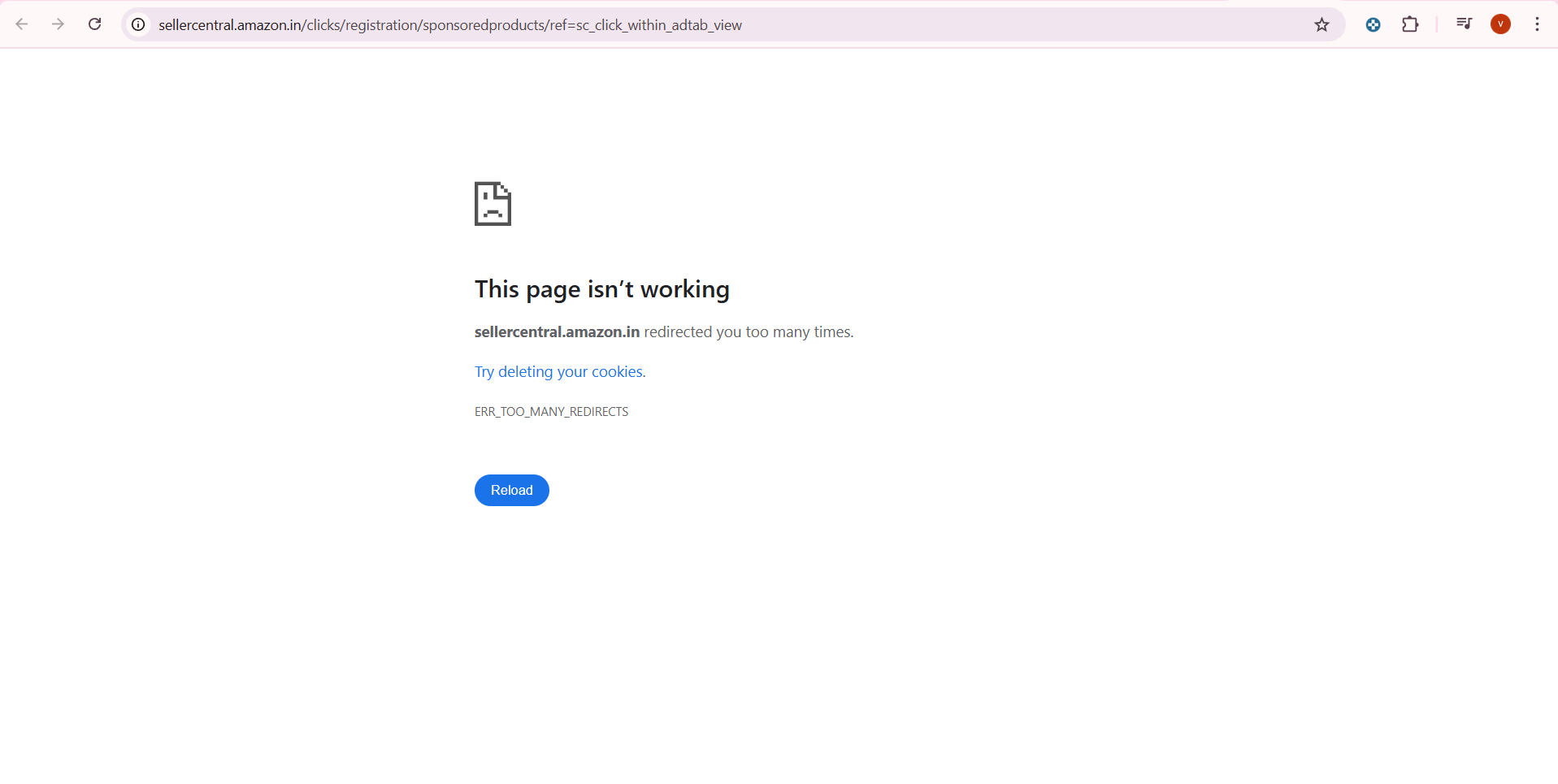Click the browser forward arrow
The height and width of the screenshot is (784, 1558).
(x=58, y=24)
